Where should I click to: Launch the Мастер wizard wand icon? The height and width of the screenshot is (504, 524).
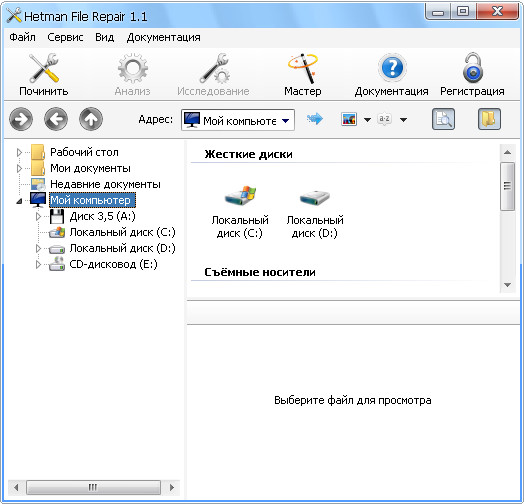(x=303, y=68)
